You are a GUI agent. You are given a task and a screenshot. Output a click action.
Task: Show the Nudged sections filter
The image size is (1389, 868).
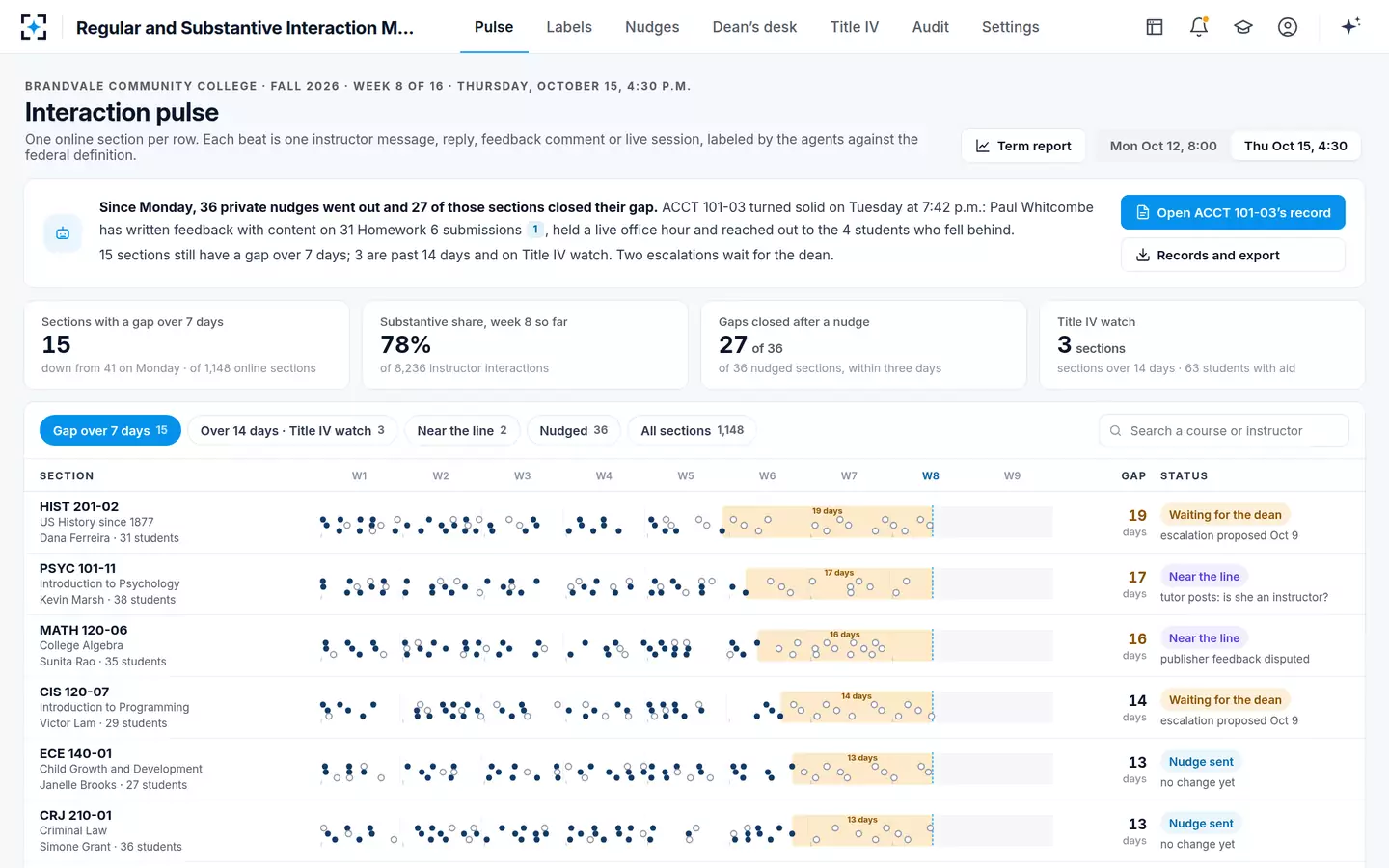pyautogui.click(x=574, y=430)
